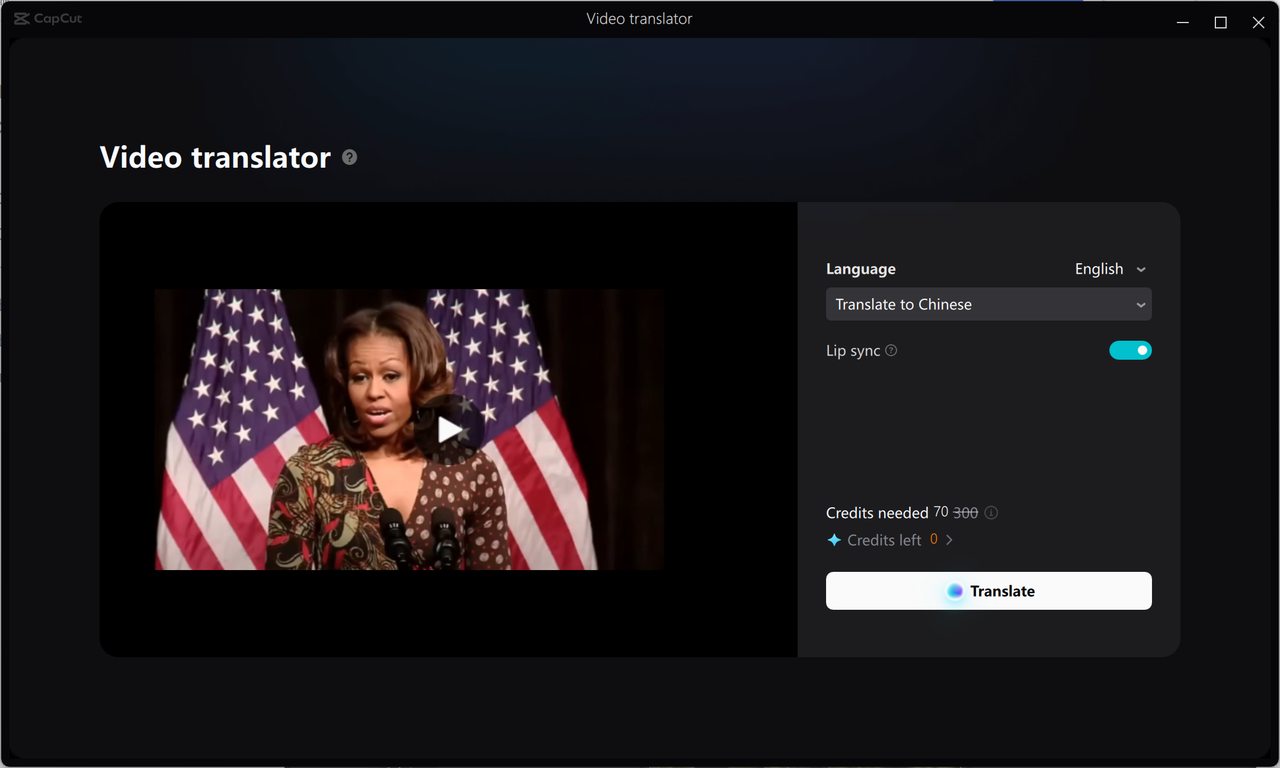
Task: Open the English source language dropdown
Action: coord(1109,268)
